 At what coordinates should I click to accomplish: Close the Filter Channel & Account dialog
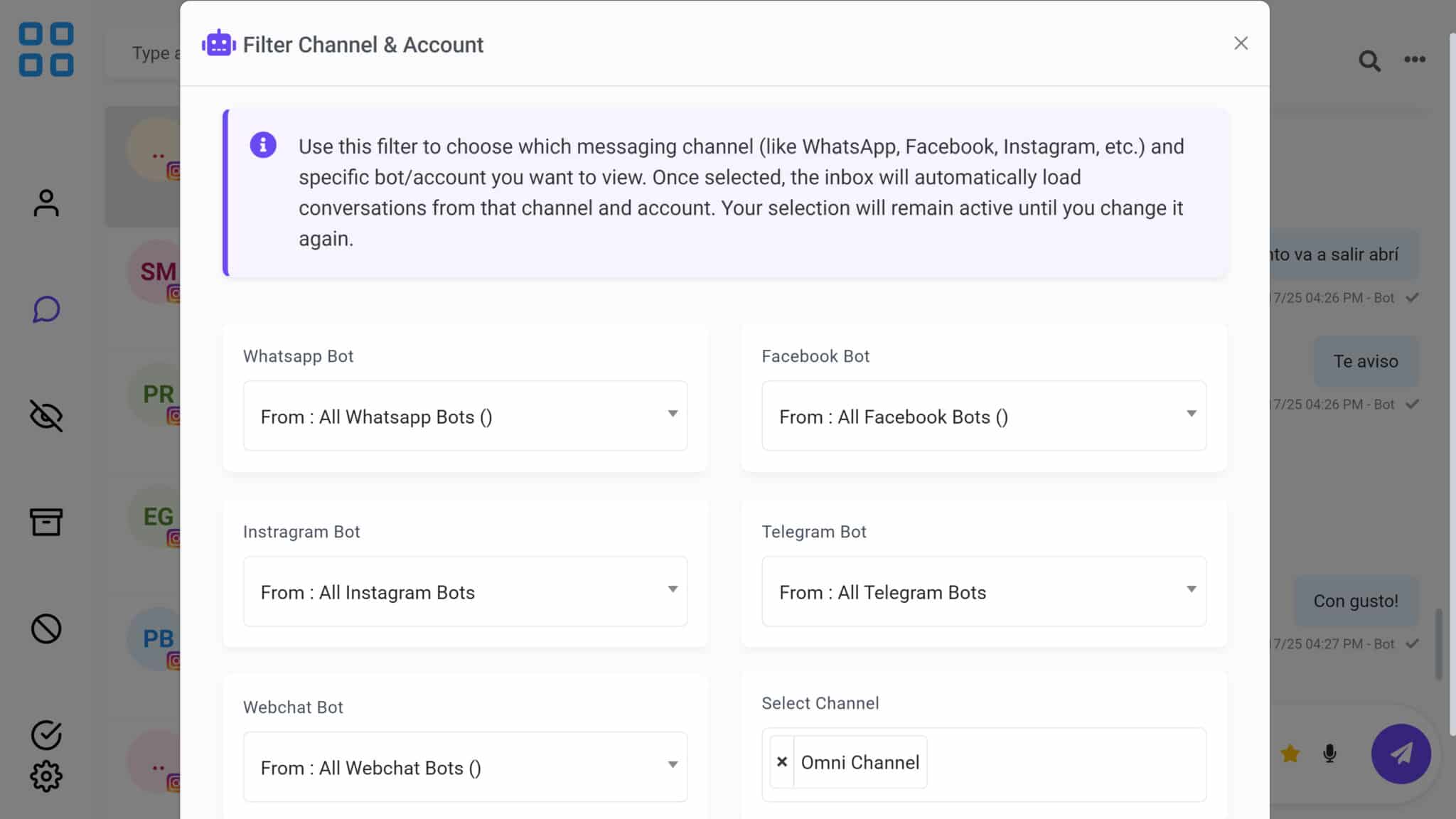pyautogui.click(x=1241, y=43)
